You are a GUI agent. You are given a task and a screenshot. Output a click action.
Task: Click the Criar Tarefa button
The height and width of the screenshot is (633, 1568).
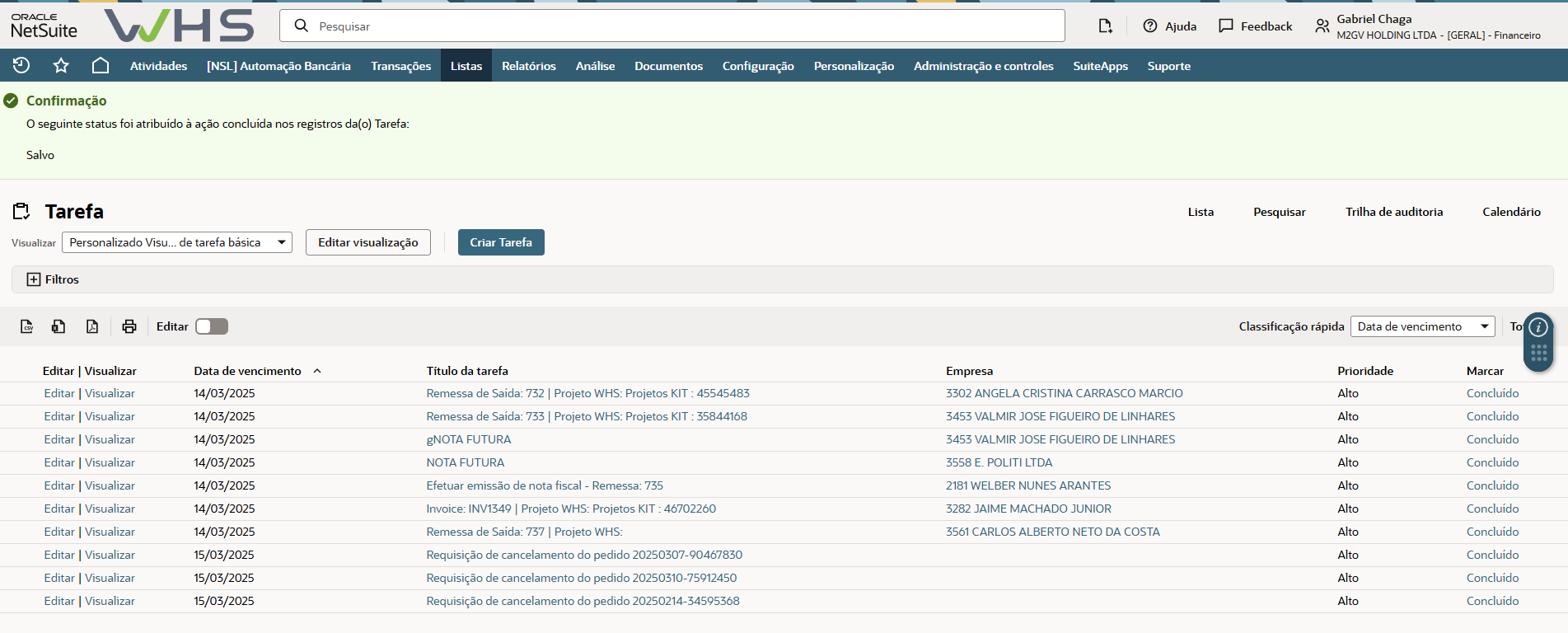tap(501, 242)
